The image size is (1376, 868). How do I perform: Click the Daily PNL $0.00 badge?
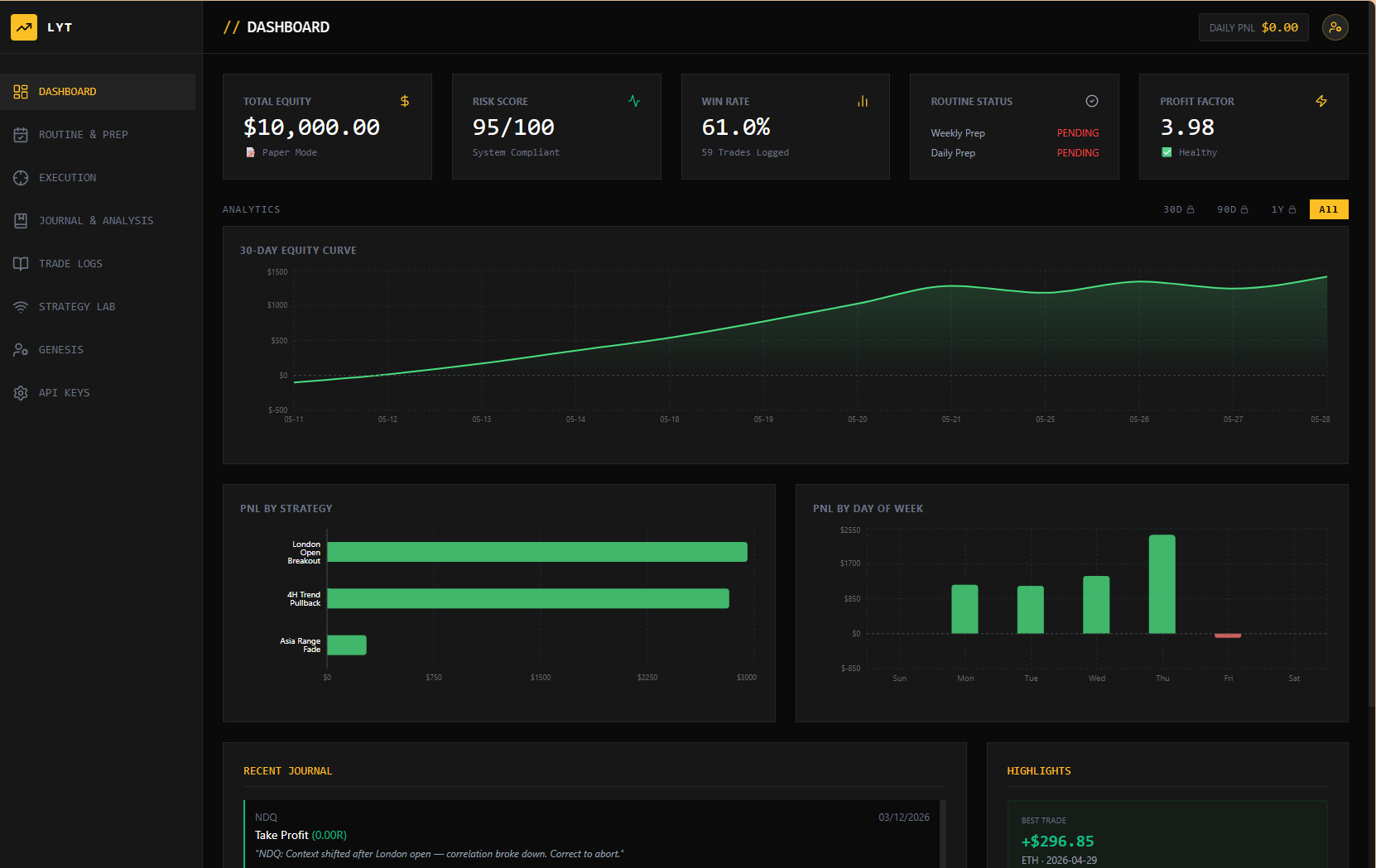(1253, 27)
